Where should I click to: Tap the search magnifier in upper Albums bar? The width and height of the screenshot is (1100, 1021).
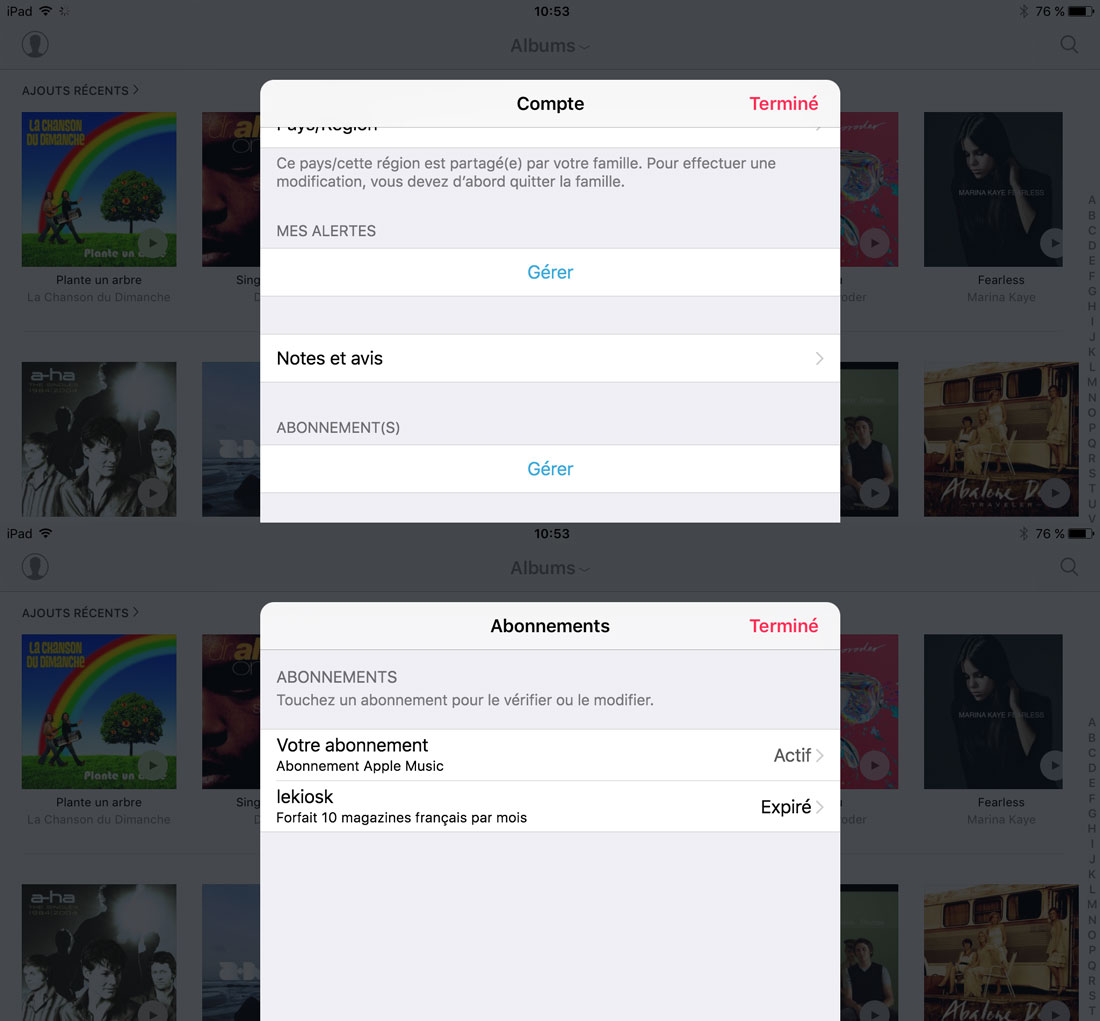1068,45
